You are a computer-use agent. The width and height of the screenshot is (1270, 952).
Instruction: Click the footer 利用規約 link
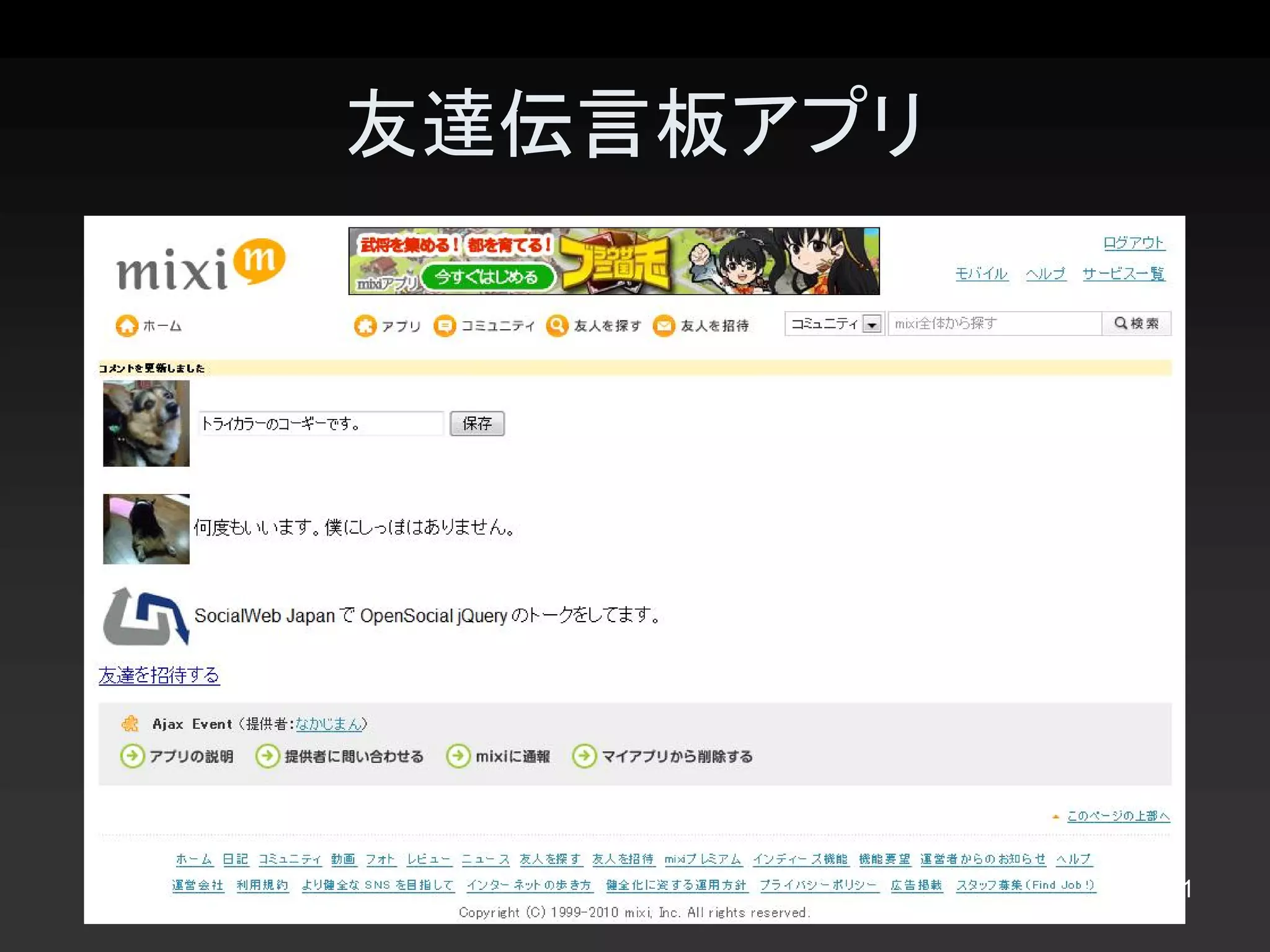pos(263,885)
